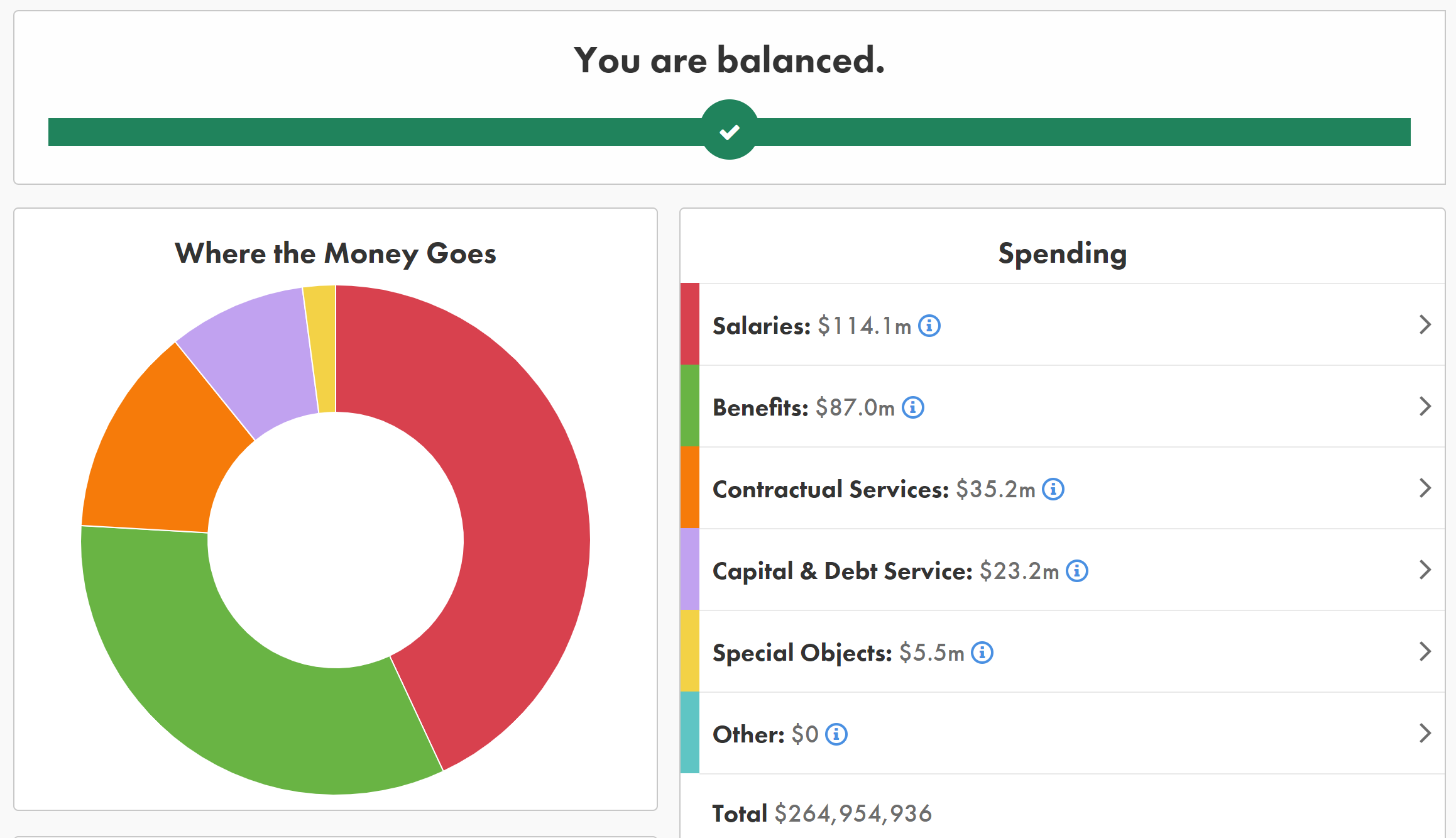
Task: Open the Special Objects info tooltip
Action: pos(982,653)
